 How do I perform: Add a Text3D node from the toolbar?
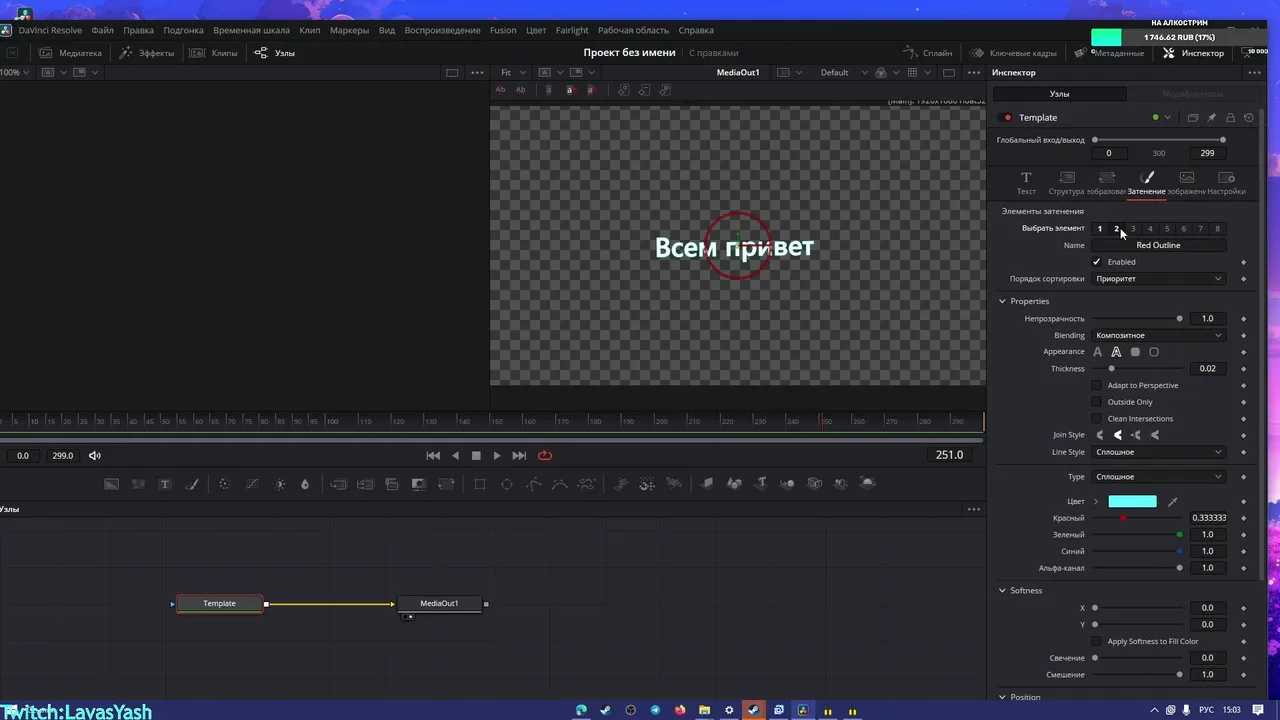click(761, 483)
